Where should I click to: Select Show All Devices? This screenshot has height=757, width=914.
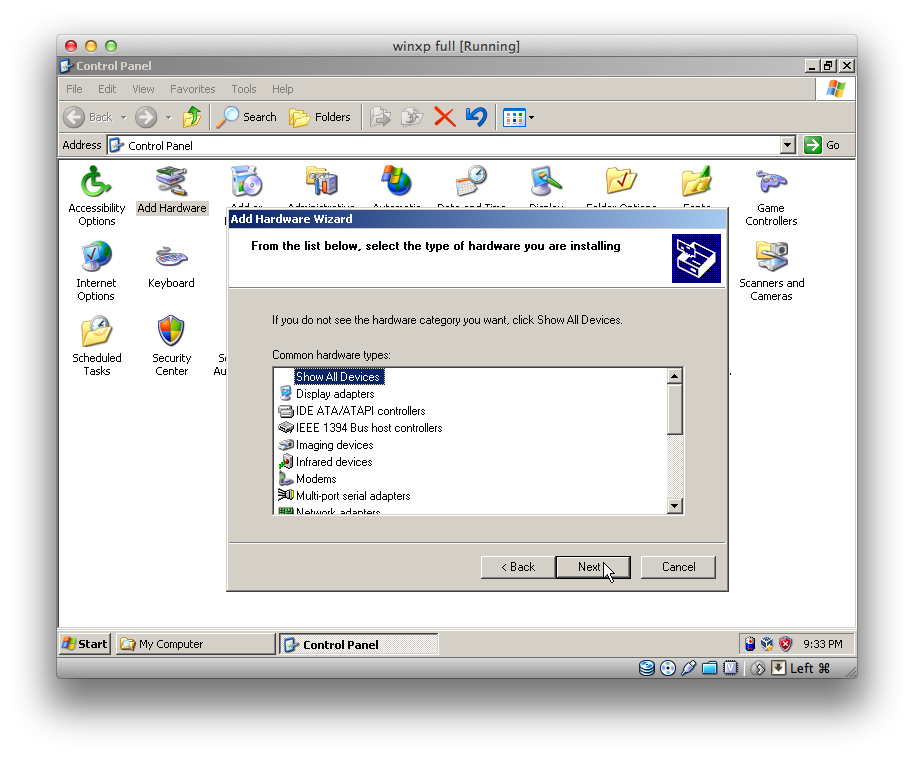tap(339, 376)
